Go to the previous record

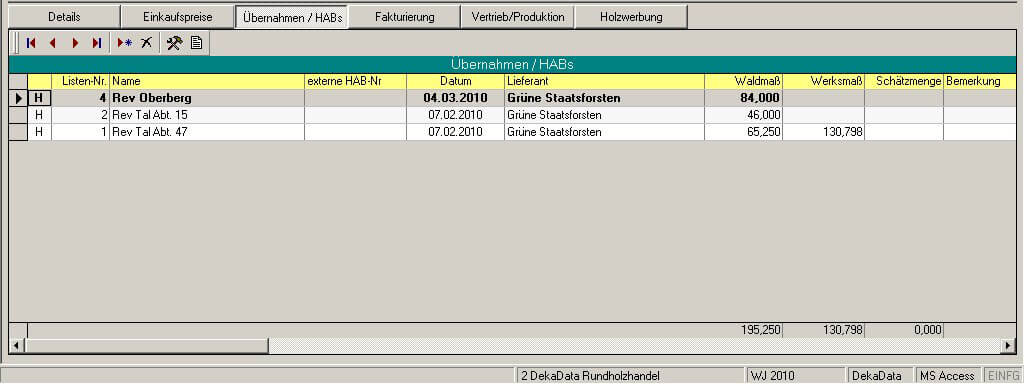coord(53,43)
